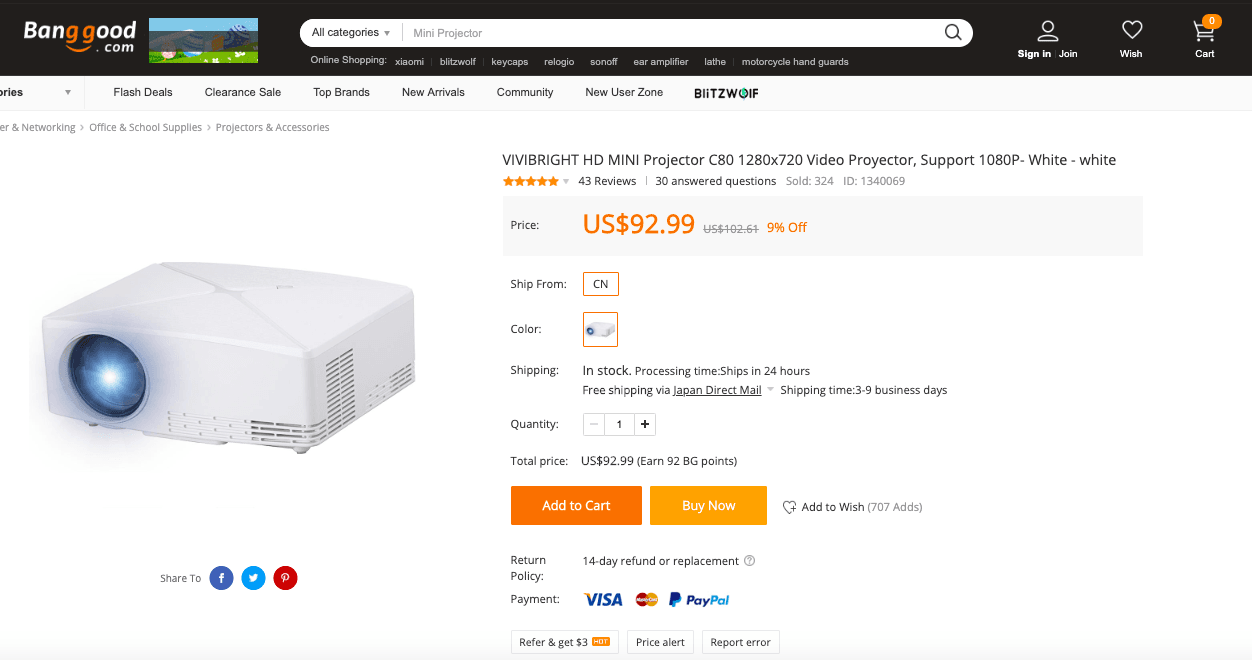Open the Flash Deals menu item
1252x660 pixels.
coord(142,92)
